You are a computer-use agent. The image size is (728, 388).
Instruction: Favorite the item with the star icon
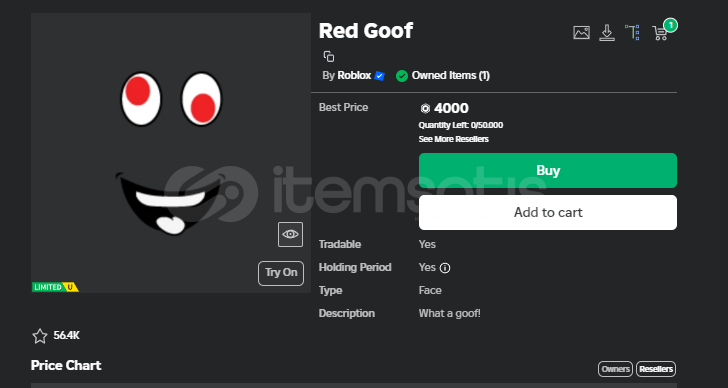40,336
